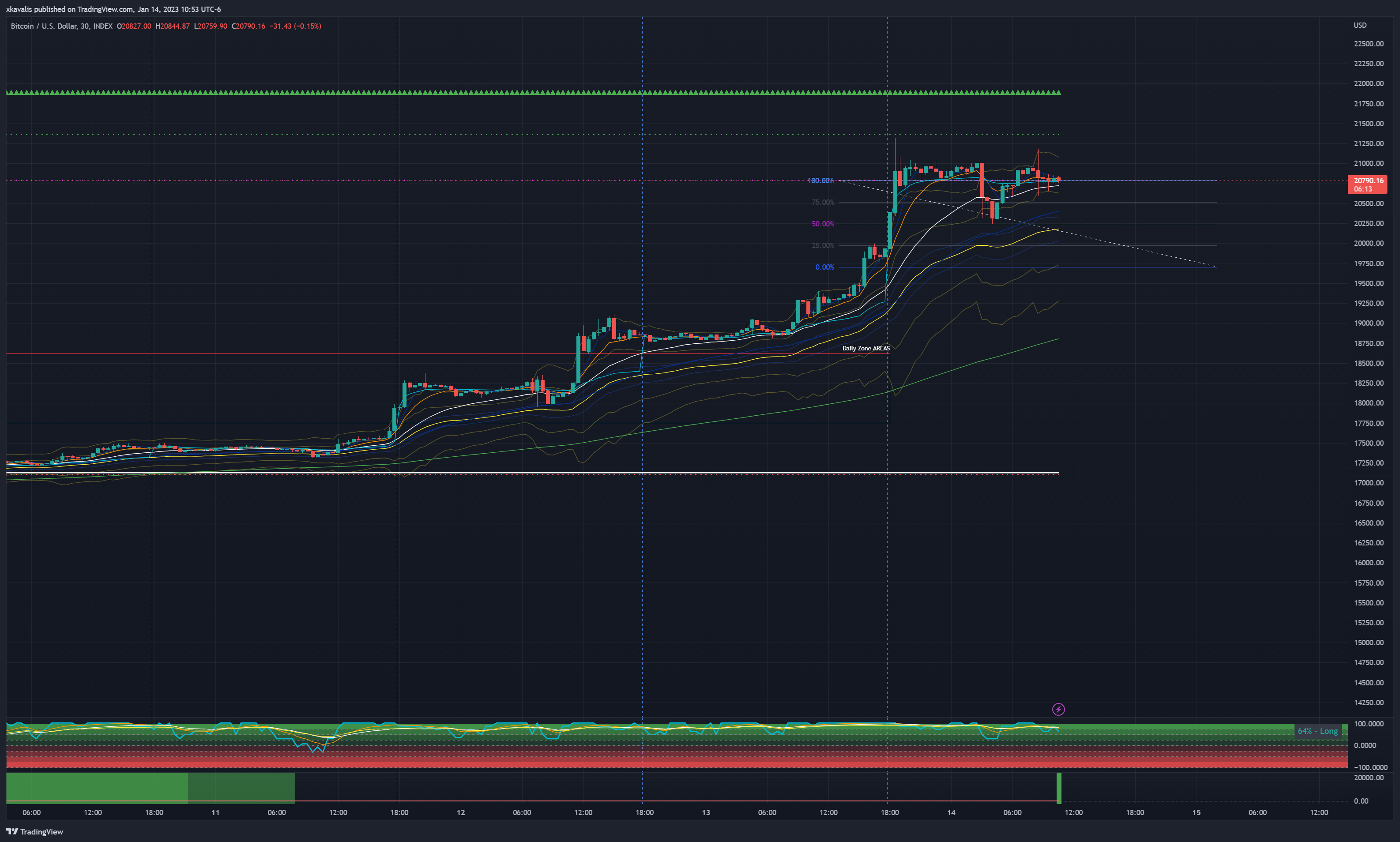Click the 18500.00 price axis label
The width and height of the screenshot is (1400, 842).
click(x=1368, y=363)
